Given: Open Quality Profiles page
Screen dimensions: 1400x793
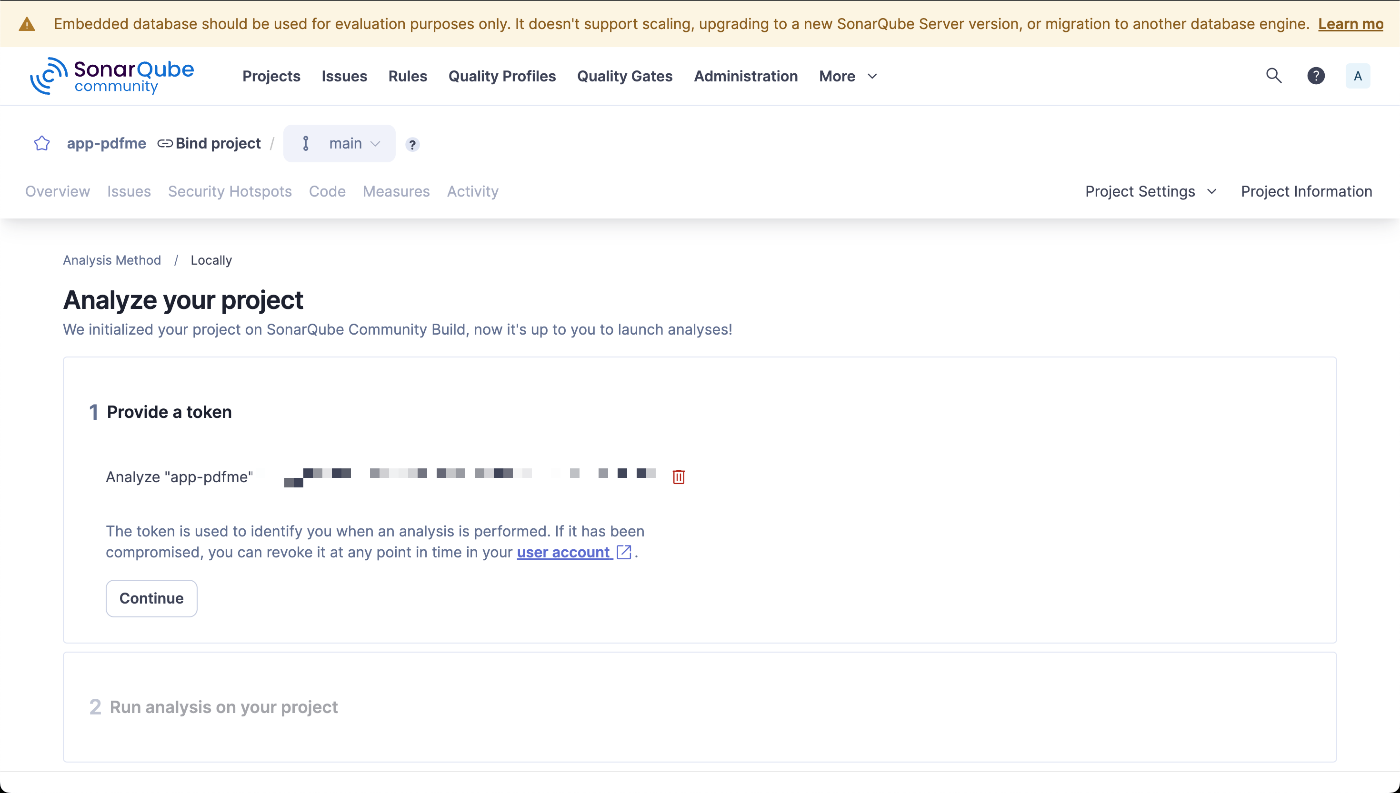Looking at the screenshot, I should coord(502,76).
